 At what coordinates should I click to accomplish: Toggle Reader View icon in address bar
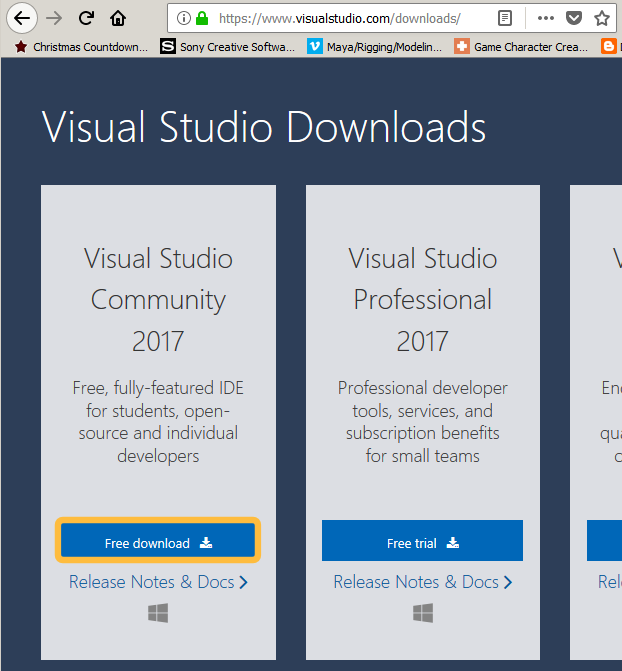click(505, 18)
